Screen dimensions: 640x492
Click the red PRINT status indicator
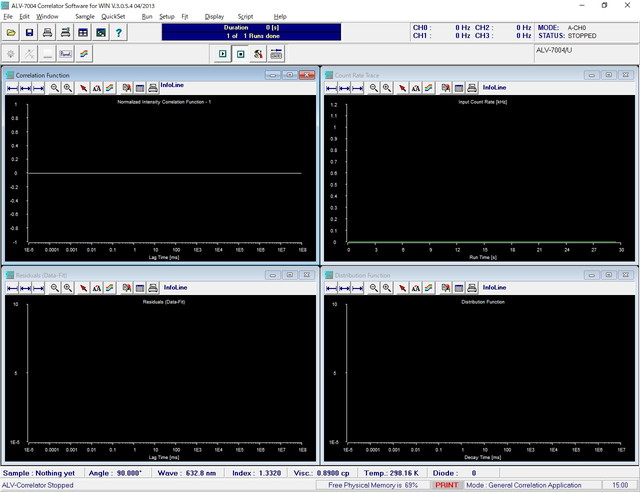pyautogui.click(x=446, y=485)
